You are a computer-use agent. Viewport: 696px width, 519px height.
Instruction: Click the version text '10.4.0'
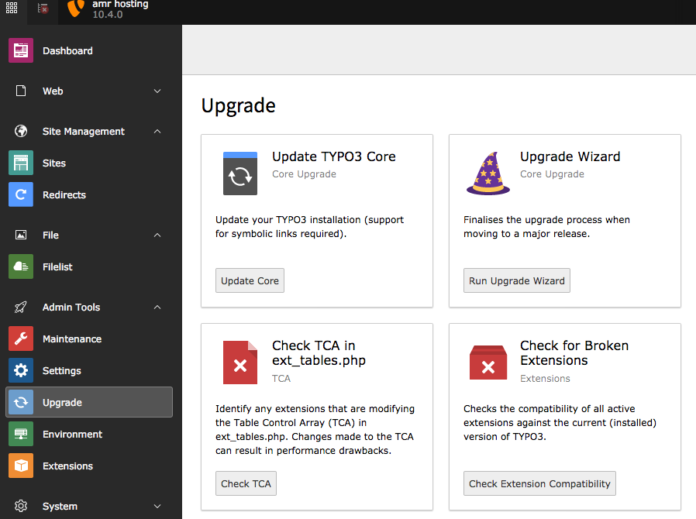click(x=107, y=15)
